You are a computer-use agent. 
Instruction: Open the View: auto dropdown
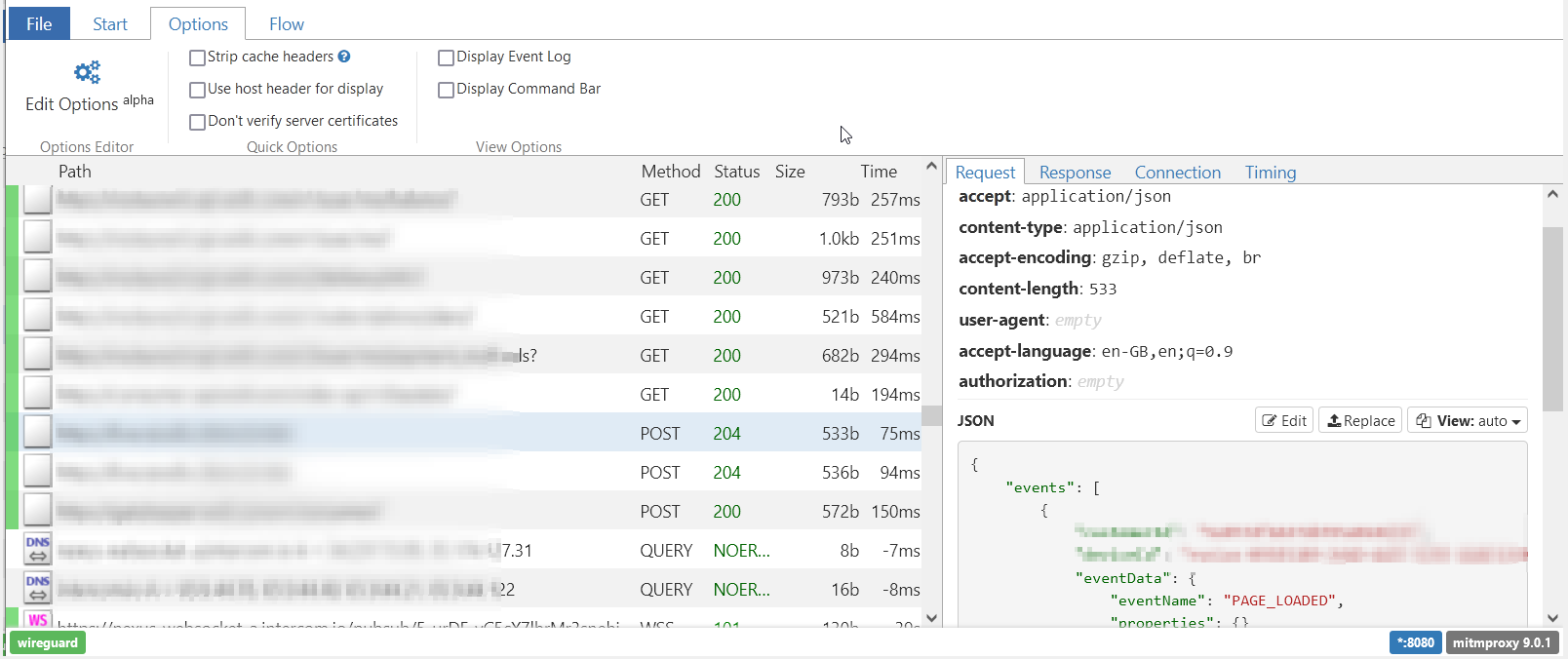click(1468, 420)
